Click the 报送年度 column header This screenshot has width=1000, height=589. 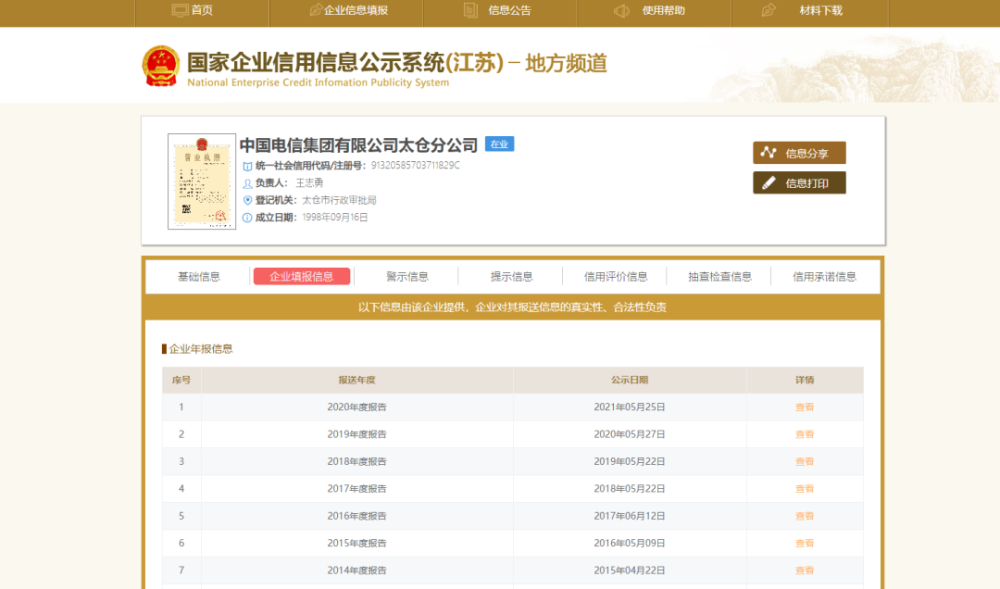pos(357,380)
